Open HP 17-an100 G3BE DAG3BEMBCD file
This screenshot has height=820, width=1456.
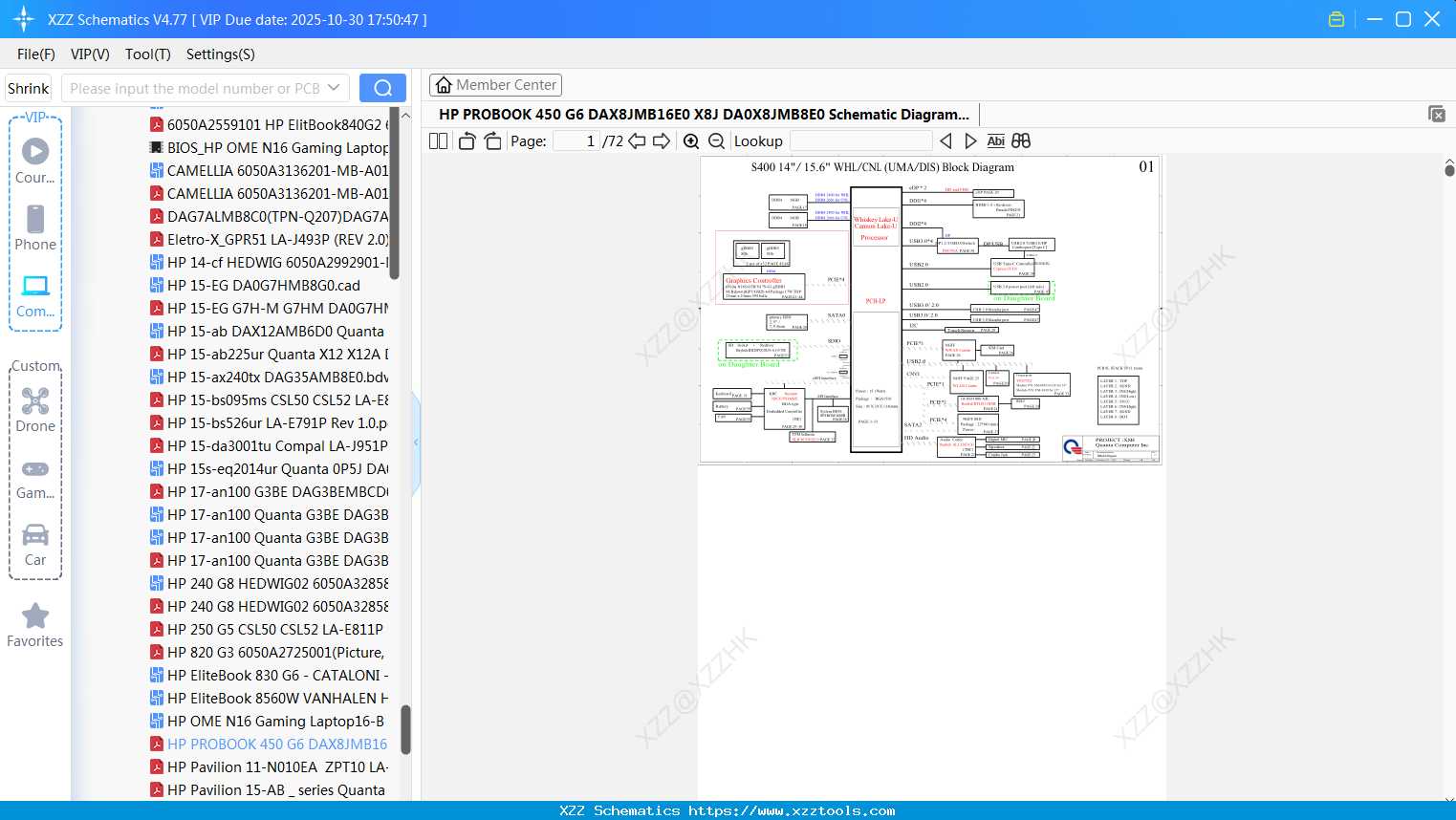tap(269, 491)
